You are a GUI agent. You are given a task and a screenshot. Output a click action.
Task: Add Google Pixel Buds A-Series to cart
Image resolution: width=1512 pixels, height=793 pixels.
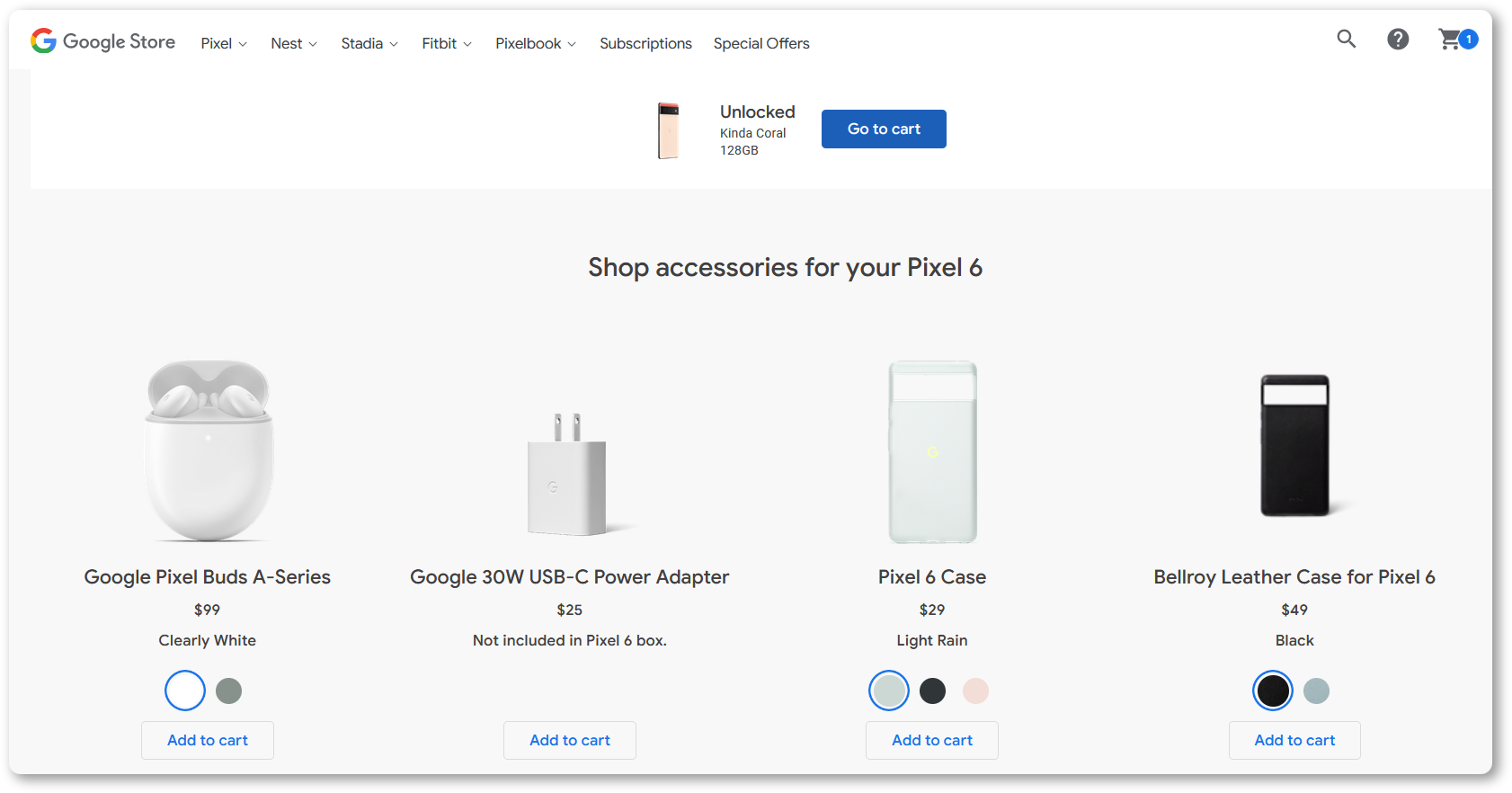click(208, 740)
